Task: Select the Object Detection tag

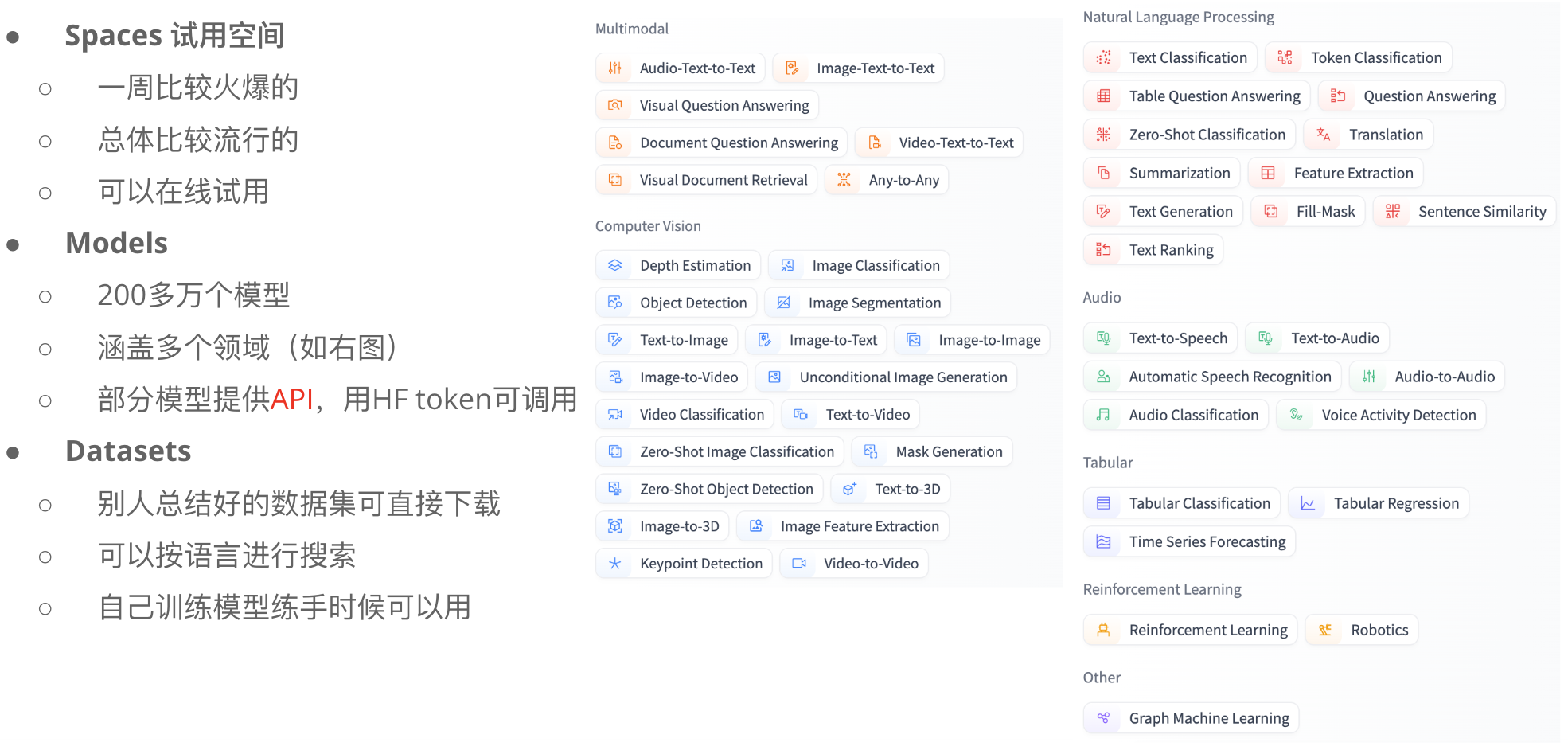Action: pyautogui.click(x=677, y=303)
